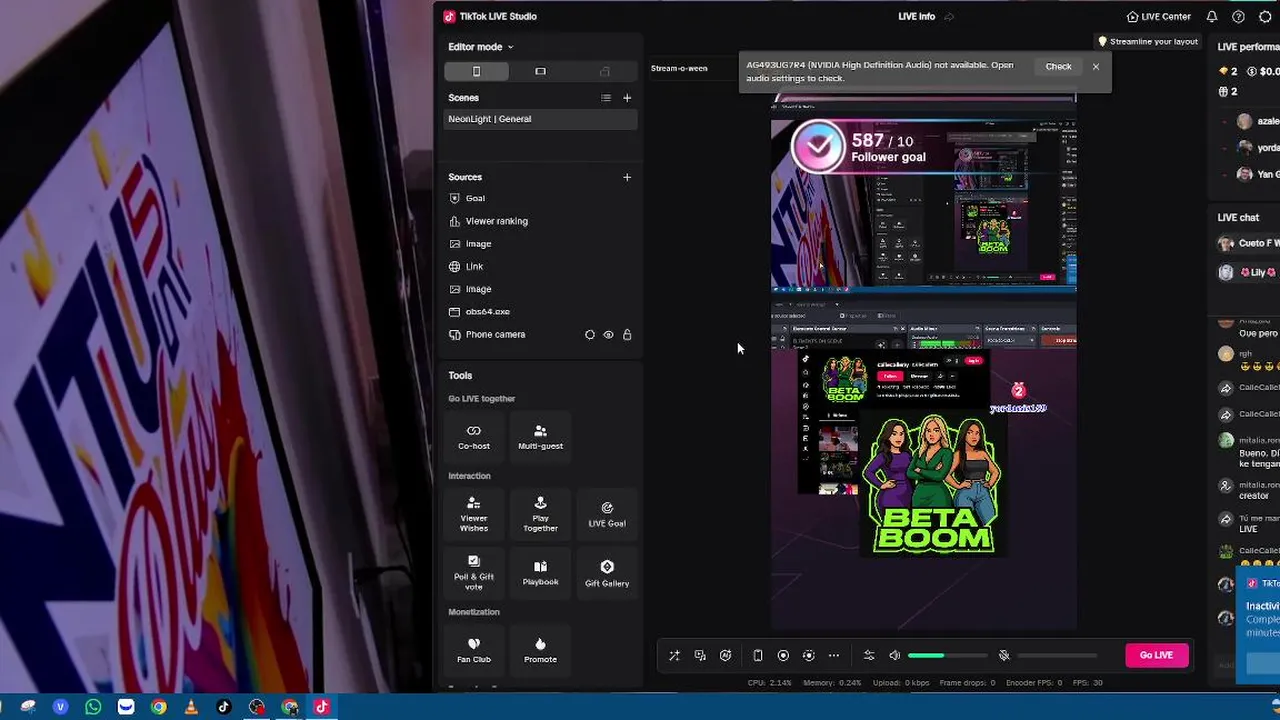The height and width of the screenshot is (720, 1280).
Task: Select landscape editor mode layout
Action: (x=540, y=71)
